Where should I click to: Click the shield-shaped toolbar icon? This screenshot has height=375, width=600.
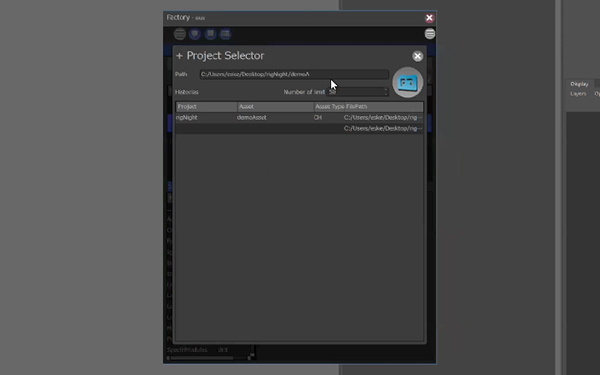[x=195, y=34]
